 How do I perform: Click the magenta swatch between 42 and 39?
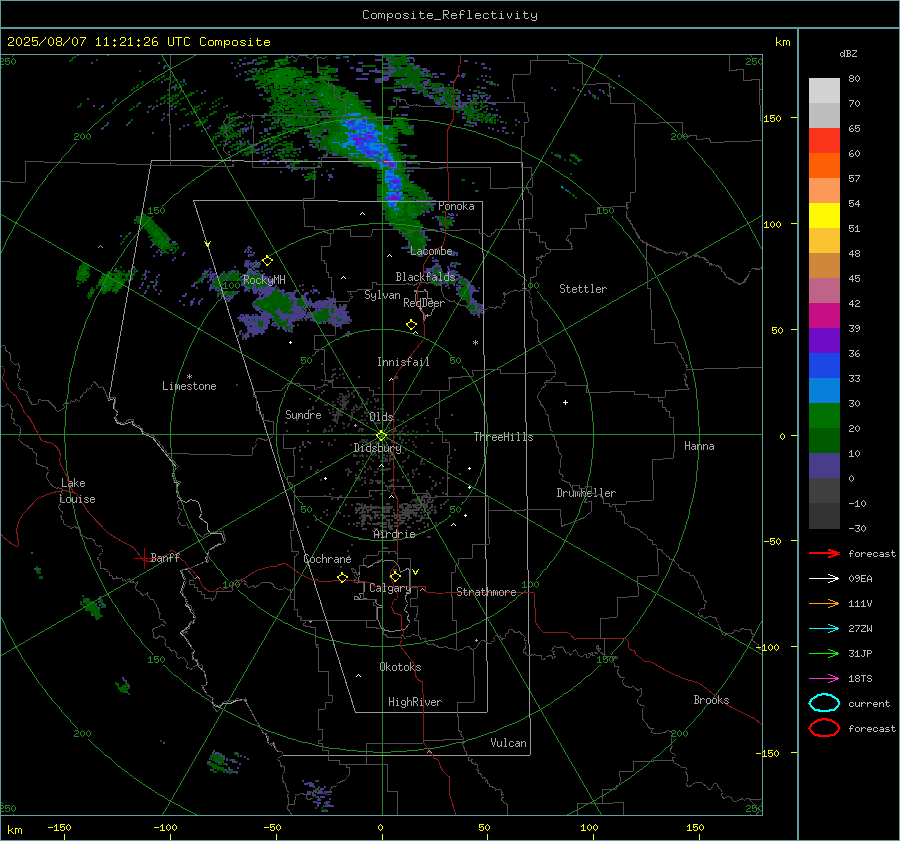tap(824, 316)
